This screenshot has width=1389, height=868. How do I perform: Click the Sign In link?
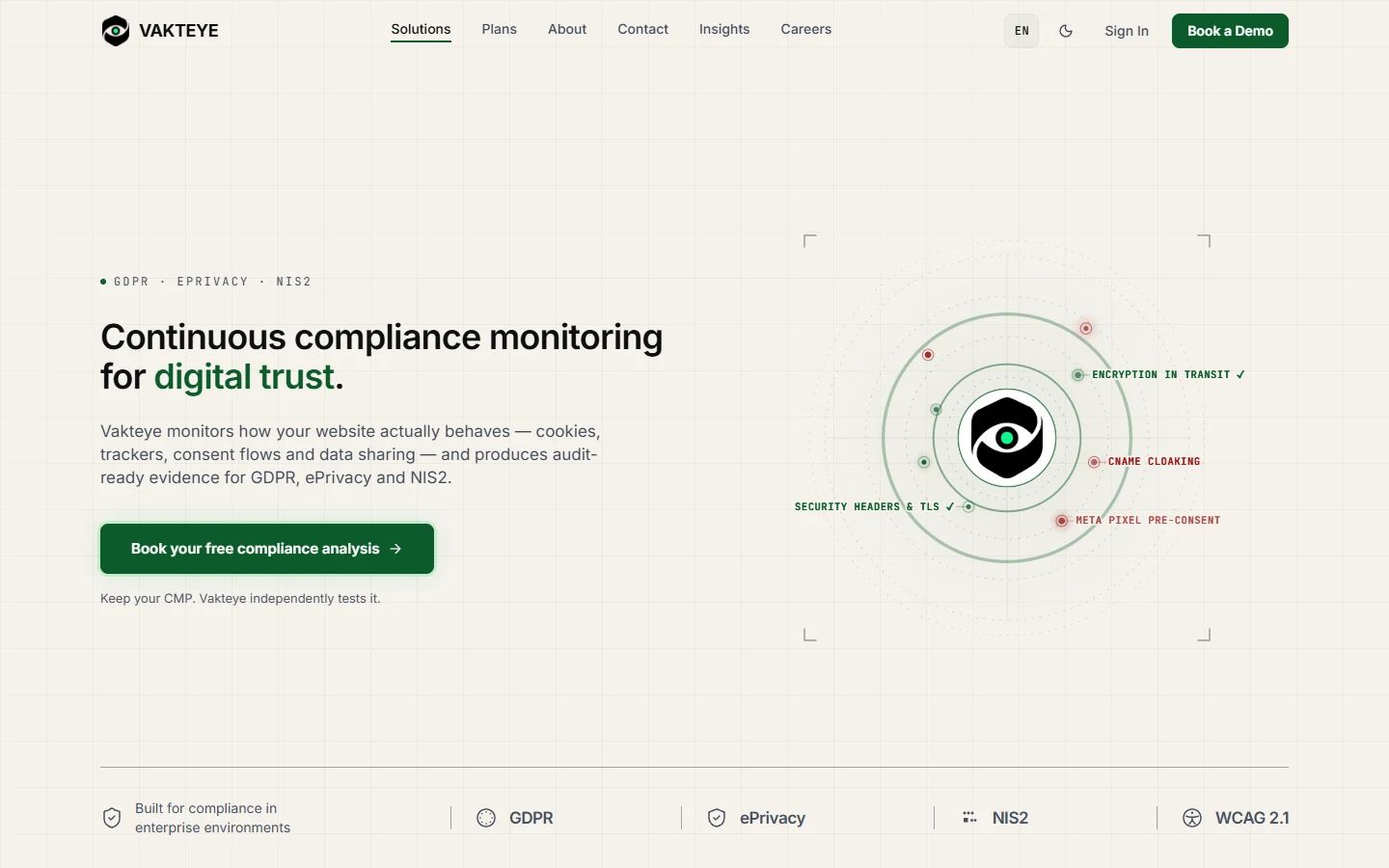pyautogui.click(x=1127, y=31)
